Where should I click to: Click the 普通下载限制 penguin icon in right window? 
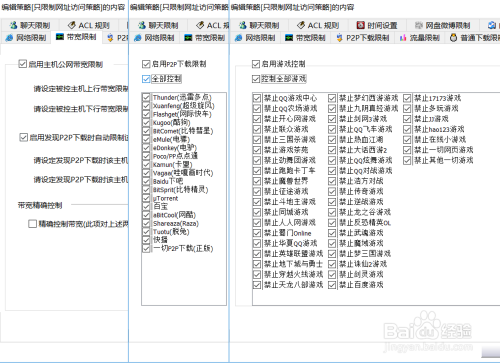(x=453, y=38)
